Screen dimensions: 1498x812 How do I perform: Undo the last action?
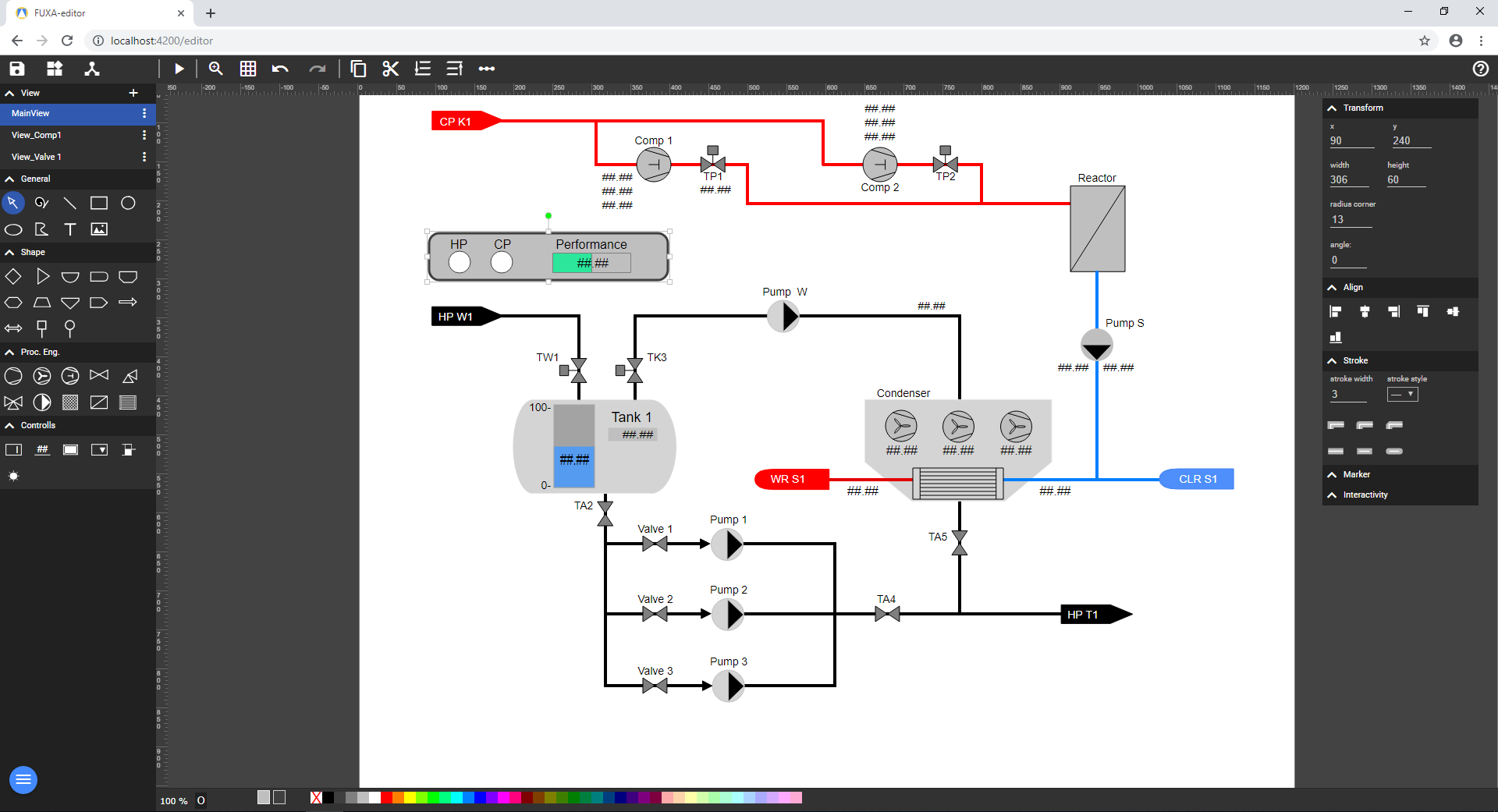280,69
